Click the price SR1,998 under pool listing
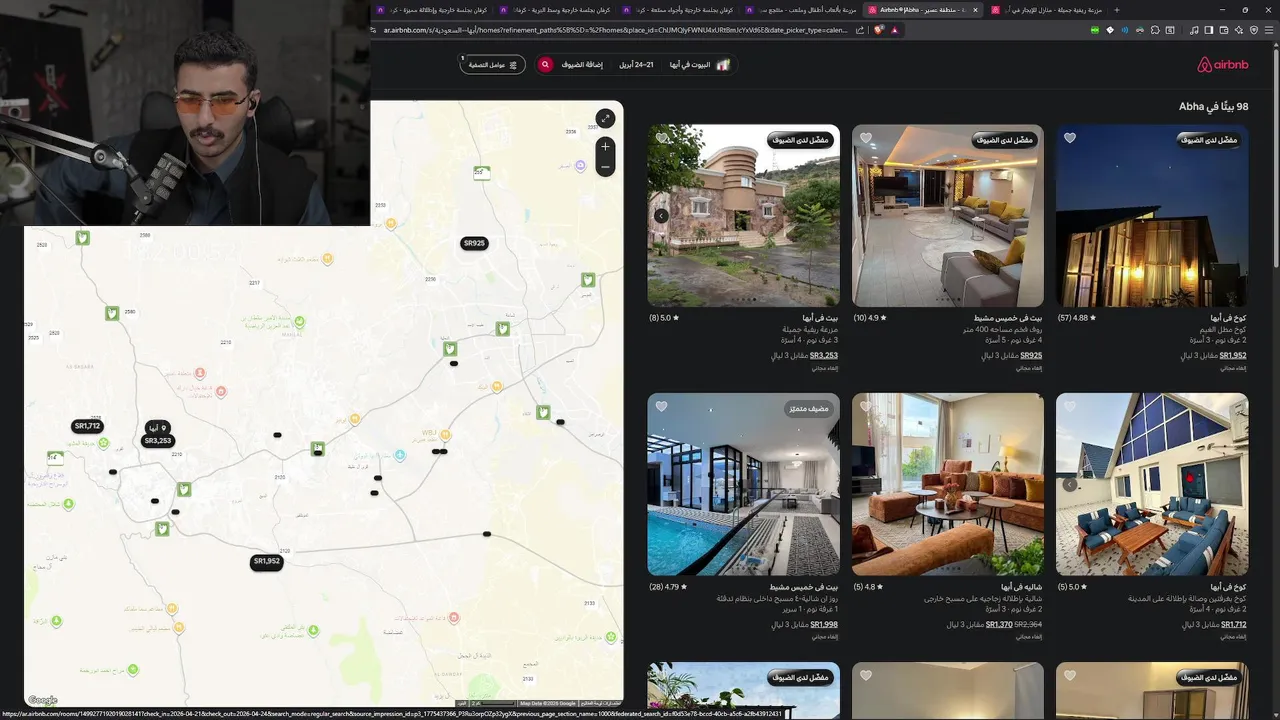The image size is (1280, 720). coord(824,625)
